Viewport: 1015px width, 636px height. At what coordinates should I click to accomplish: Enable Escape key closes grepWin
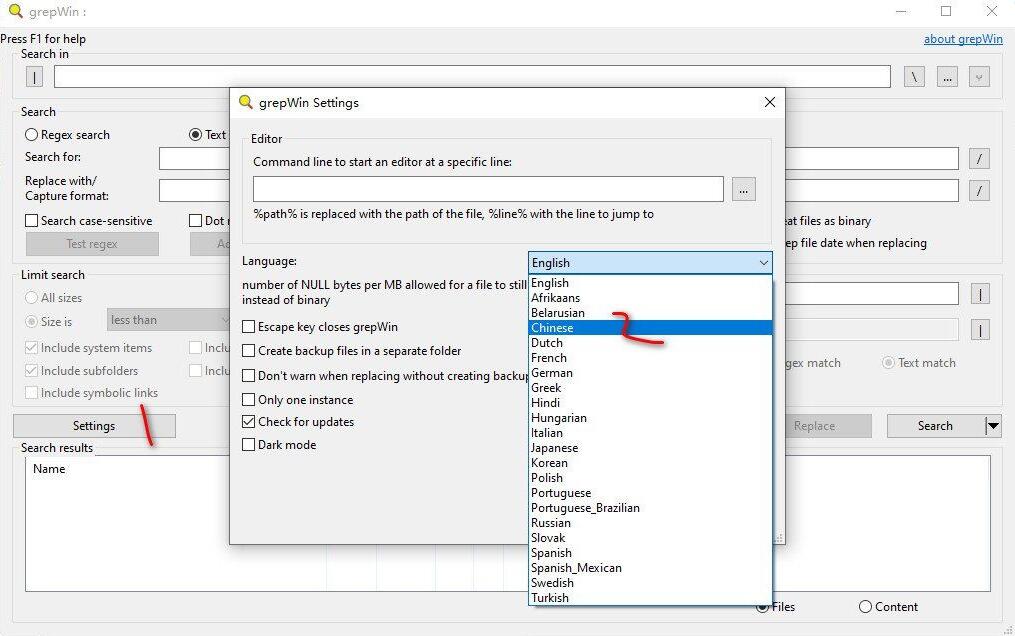point(249,327)
